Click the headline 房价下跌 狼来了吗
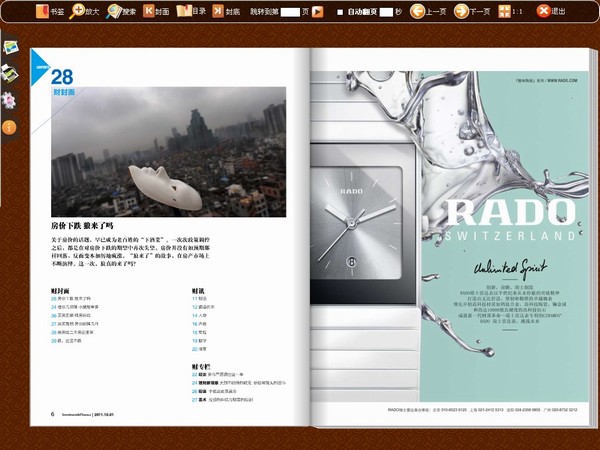The height and width of the screenshot is (450, 600). [x=82, y=225]
